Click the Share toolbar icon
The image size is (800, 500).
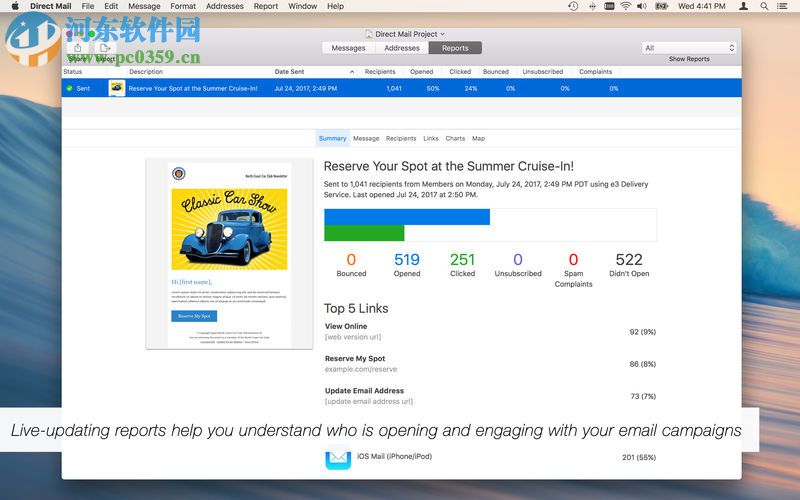78,47
